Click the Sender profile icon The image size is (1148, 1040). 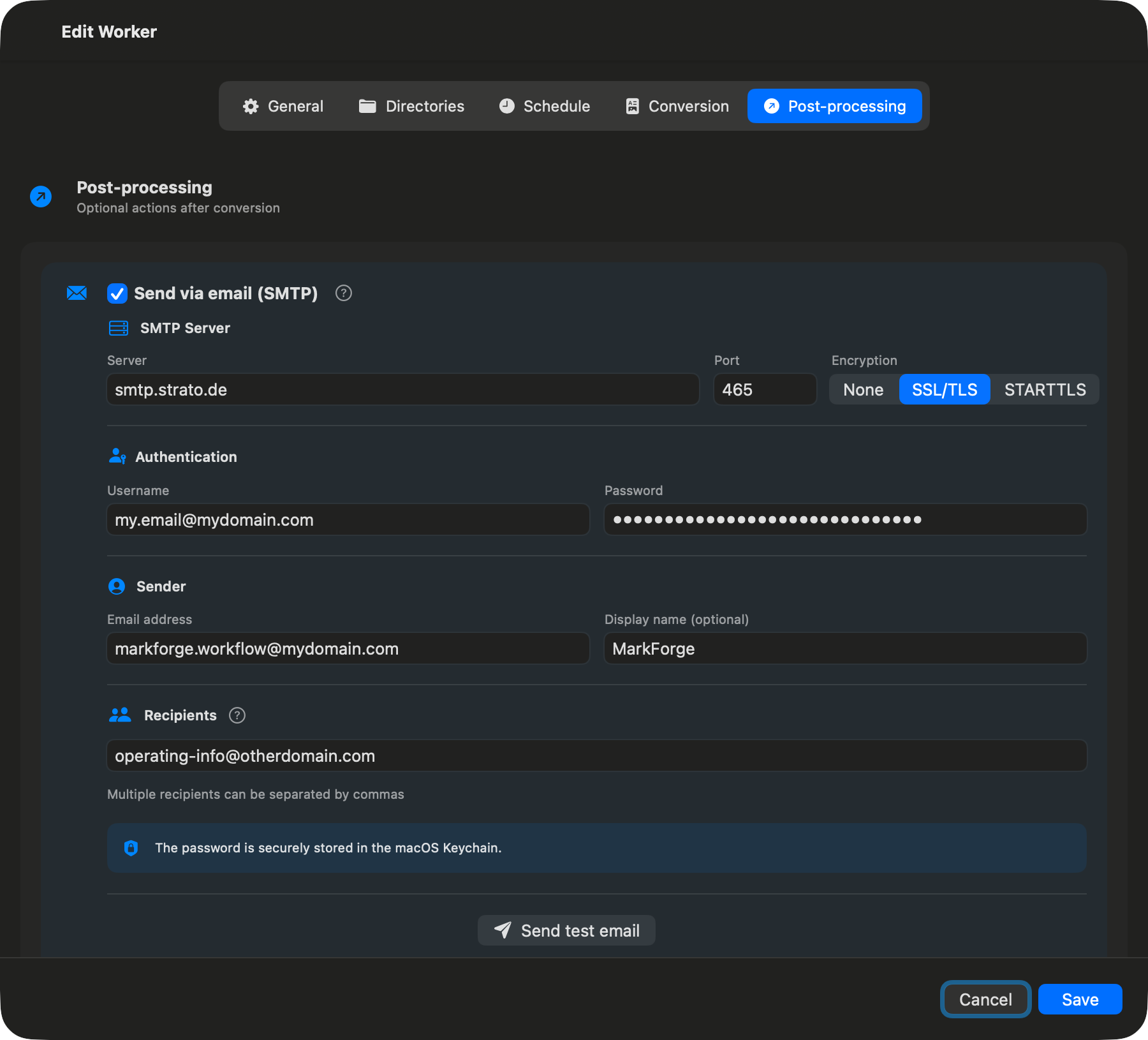117,586
